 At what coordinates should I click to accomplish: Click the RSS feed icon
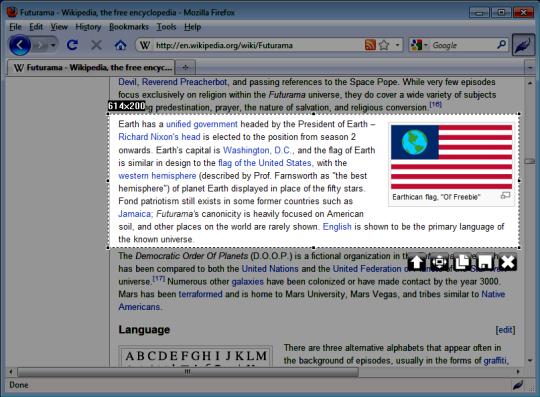(370, 45)
